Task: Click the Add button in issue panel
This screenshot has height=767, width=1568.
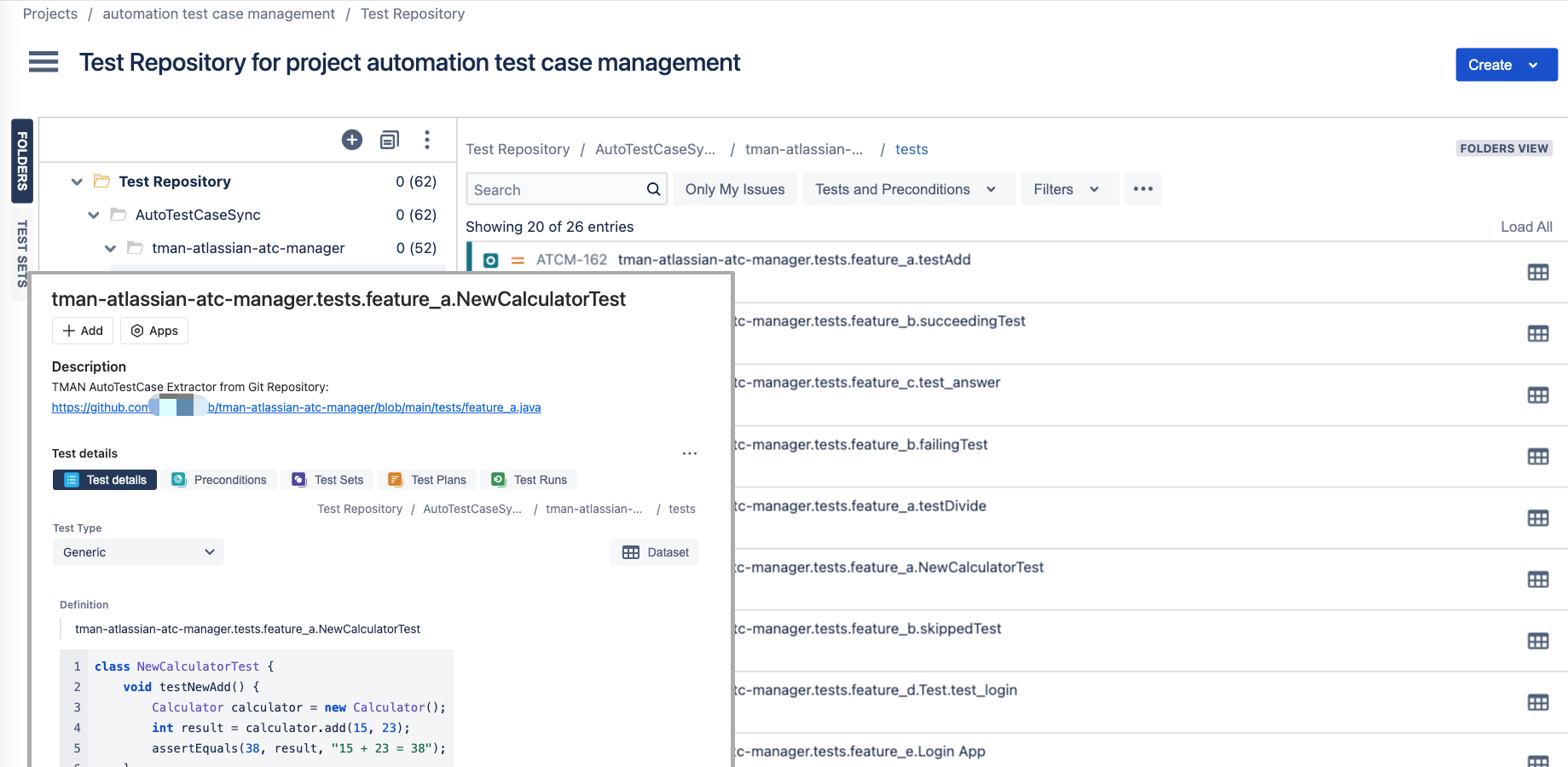Action: 83,331
